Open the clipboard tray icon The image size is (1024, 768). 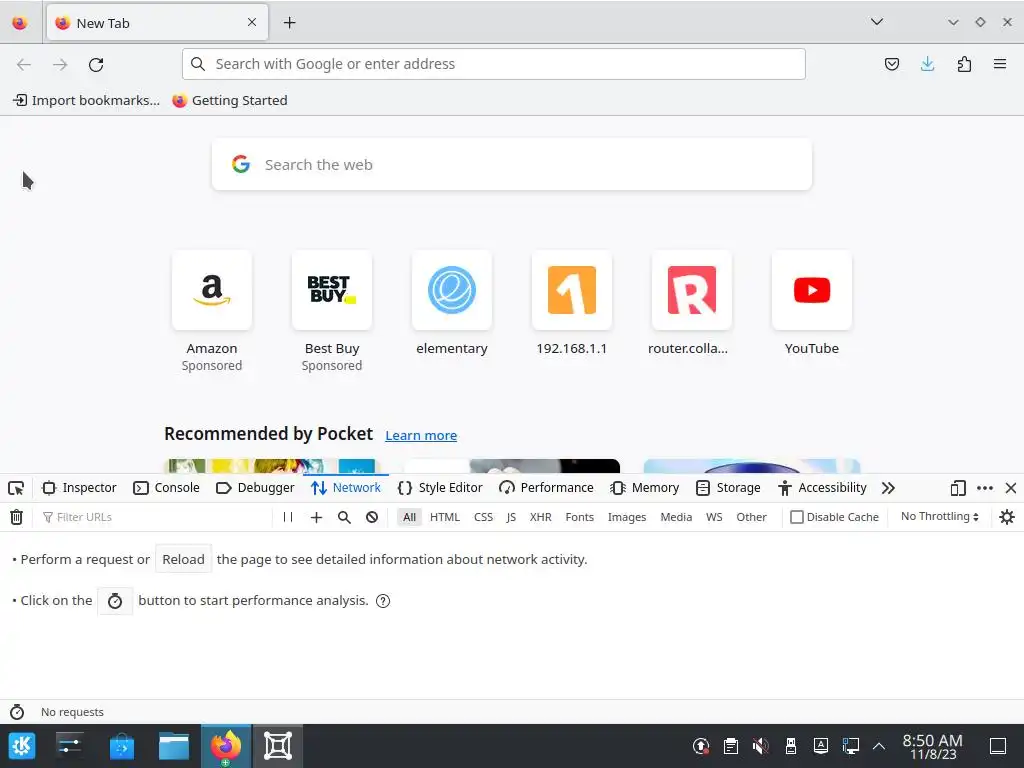point(731,746)
